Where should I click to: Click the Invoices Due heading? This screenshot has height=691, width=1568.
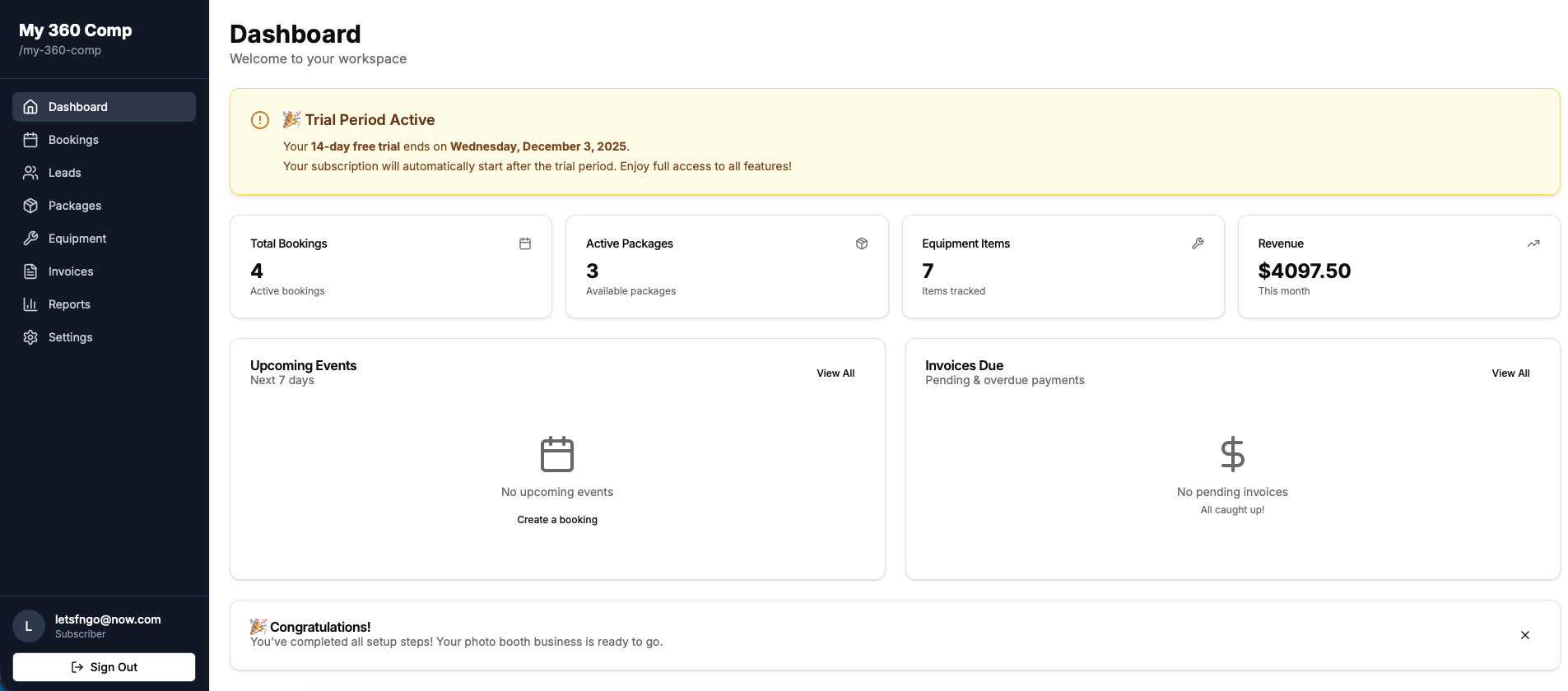(x=964, y=365)
